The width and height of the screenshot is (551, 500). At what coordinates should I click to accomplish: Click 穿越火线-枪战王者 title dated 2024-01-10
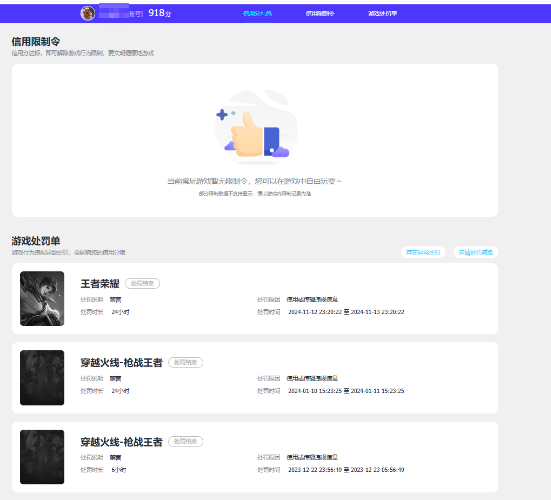pyautogui.click(x=122, y=362)
